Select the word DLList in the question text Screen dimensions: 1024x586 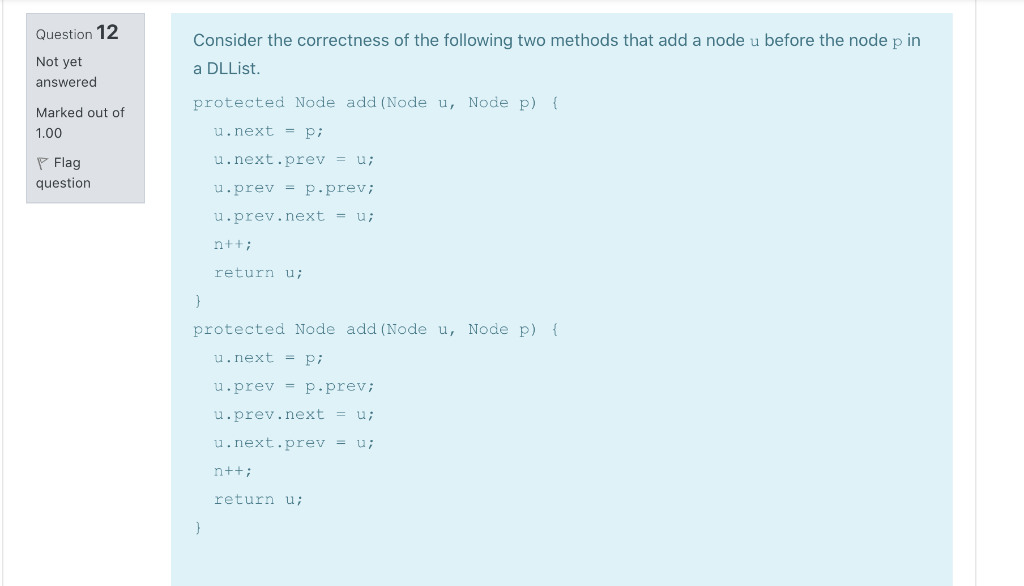click(x=231, y=68)
